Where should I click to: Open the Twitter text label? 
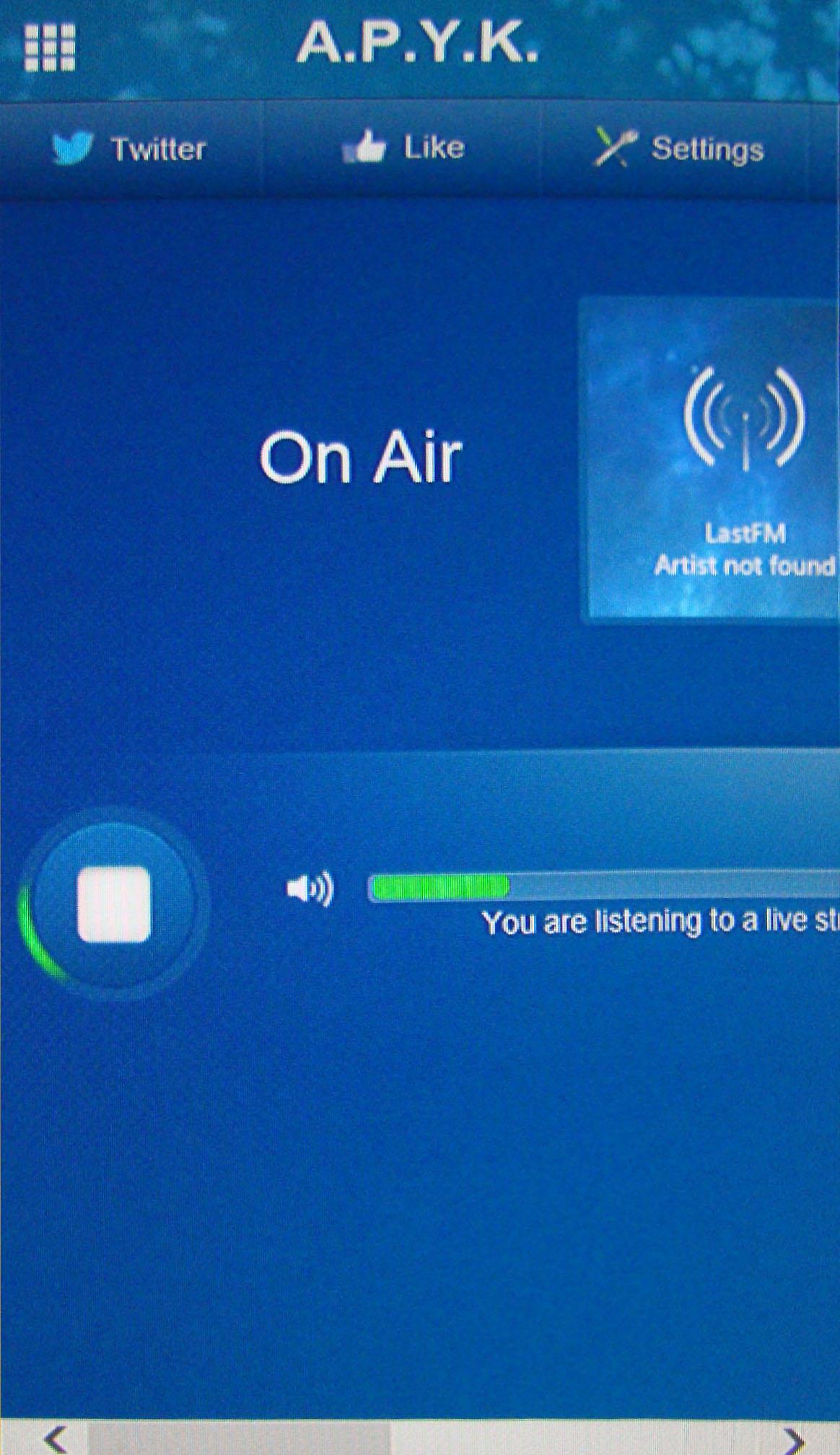click(158, 149)
